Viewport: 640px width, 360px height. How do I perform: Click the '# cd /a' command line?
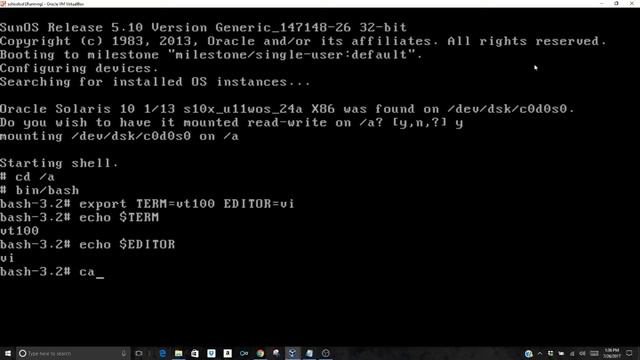[27, 177]
